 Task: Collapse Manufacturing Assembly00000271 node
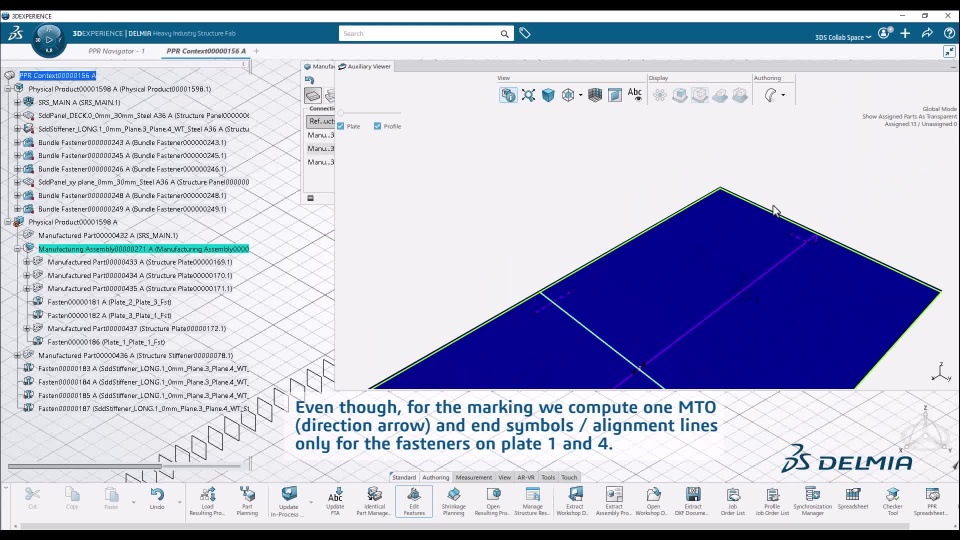18,249
